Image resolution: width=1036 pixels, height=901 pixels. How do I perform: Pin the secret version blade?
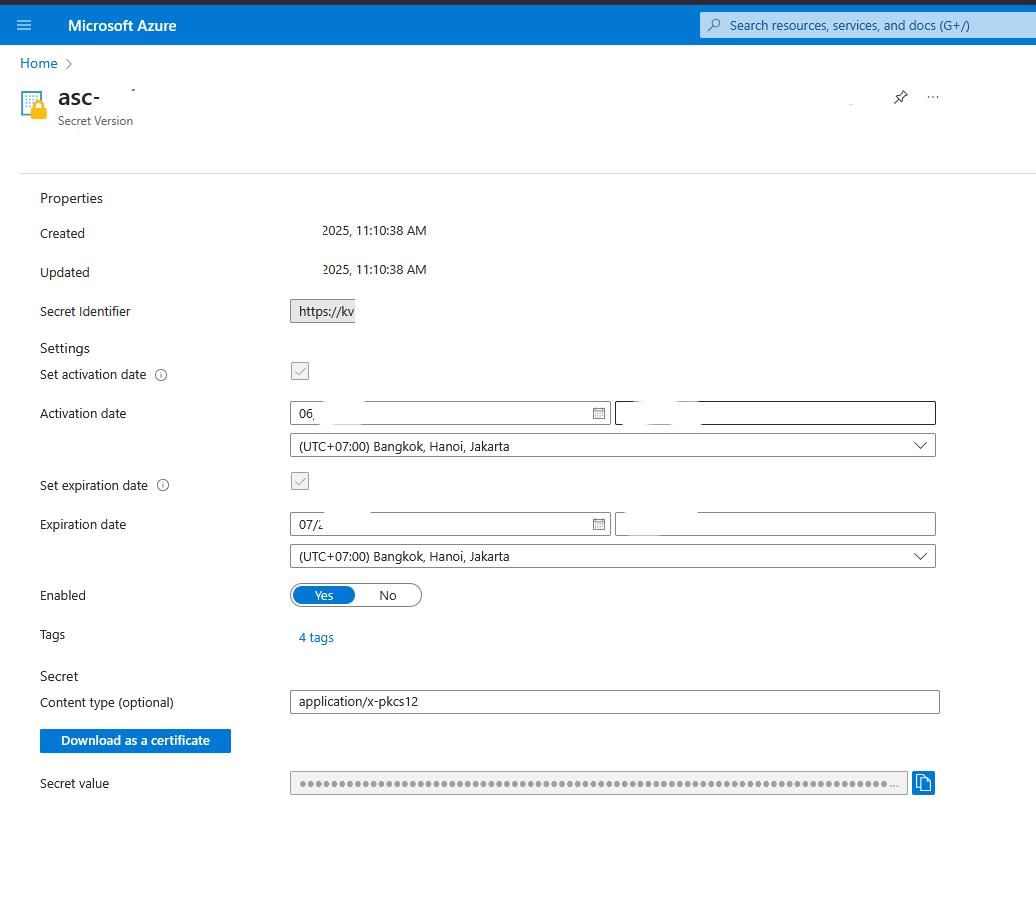coord(901,97)
